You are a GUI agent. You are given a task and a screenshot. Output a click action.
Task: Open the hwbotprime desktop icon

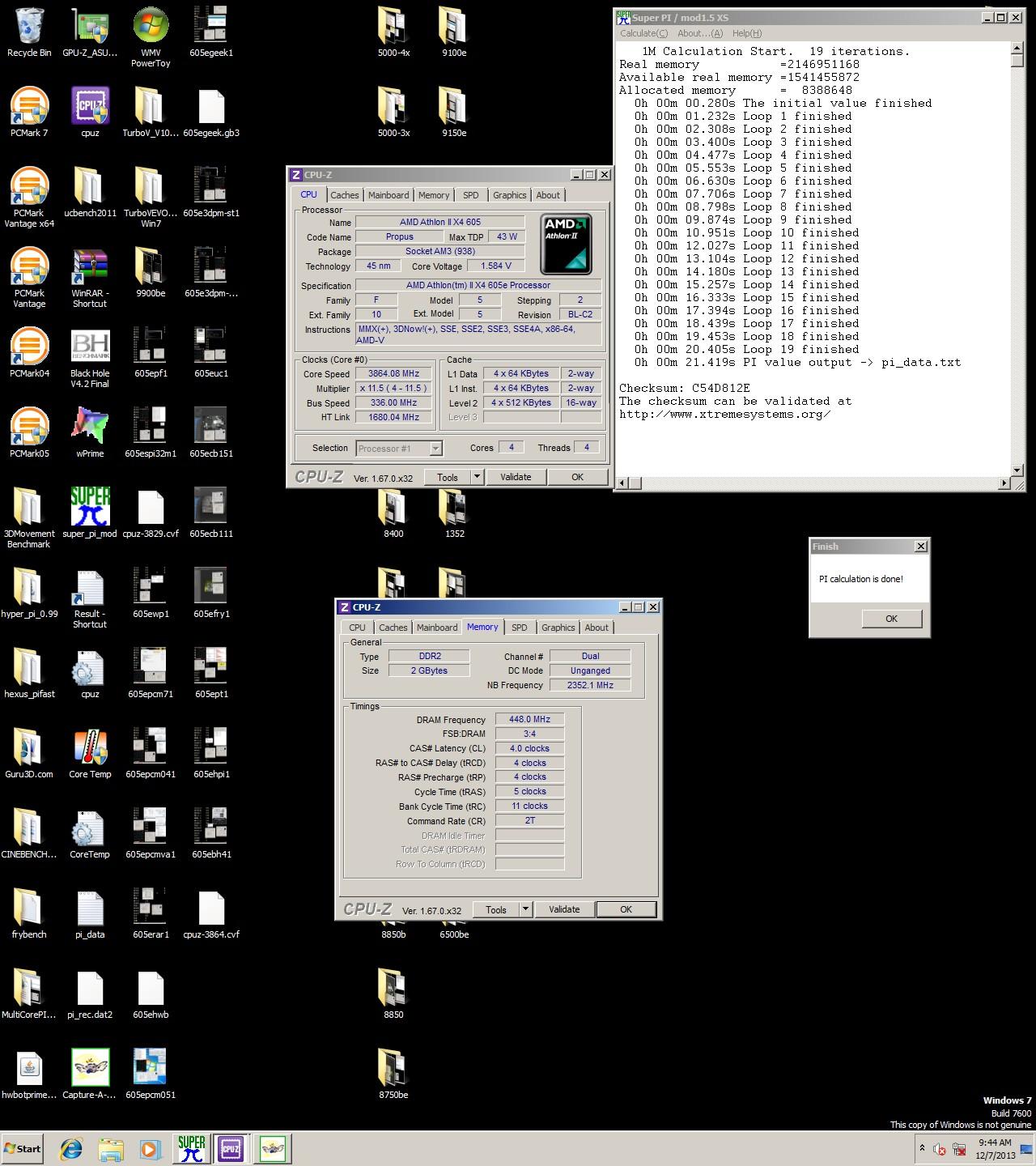click(29, 1075)
